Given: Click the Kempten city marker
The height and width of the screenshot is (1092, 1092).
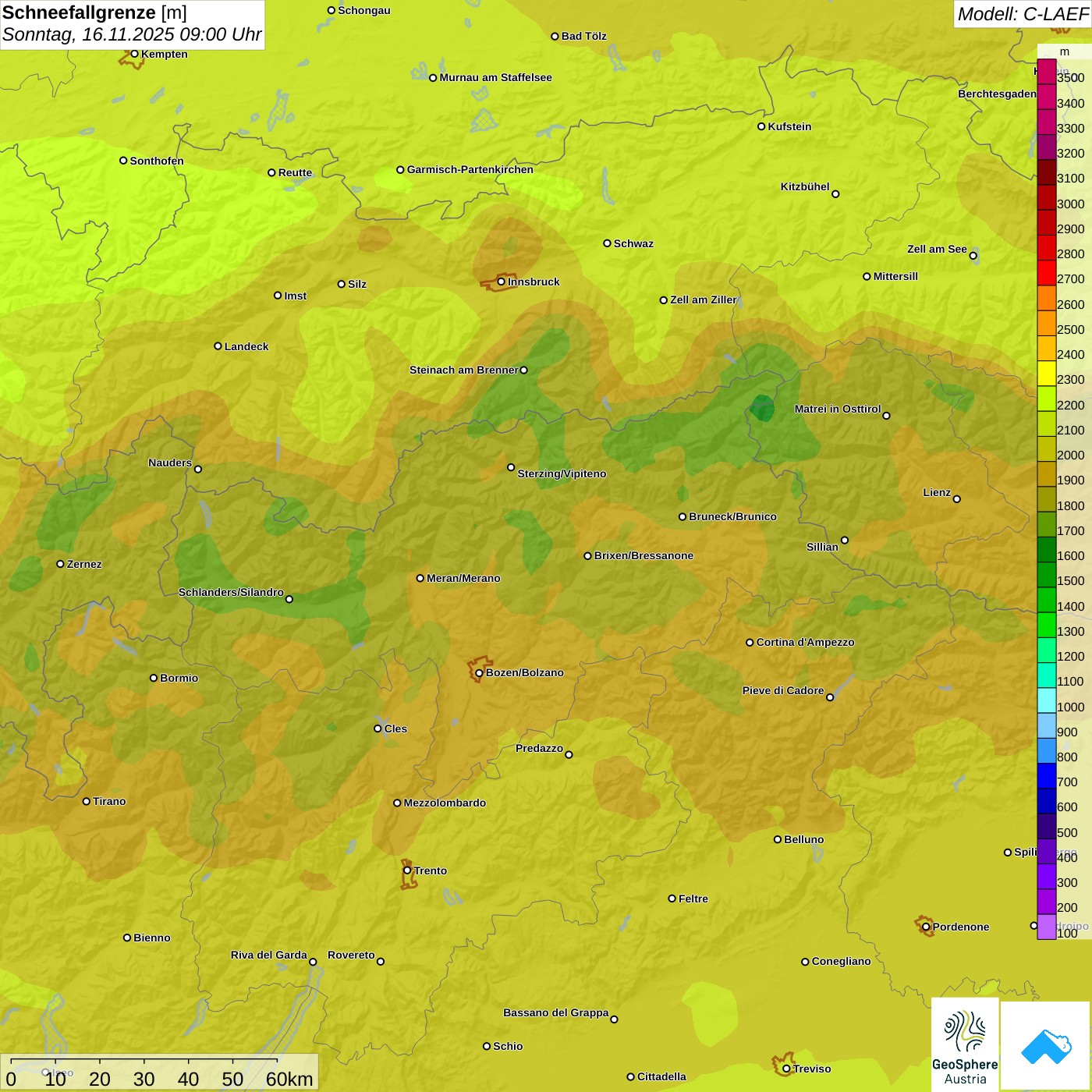Looking at the screenshot, I should point(134,54).
